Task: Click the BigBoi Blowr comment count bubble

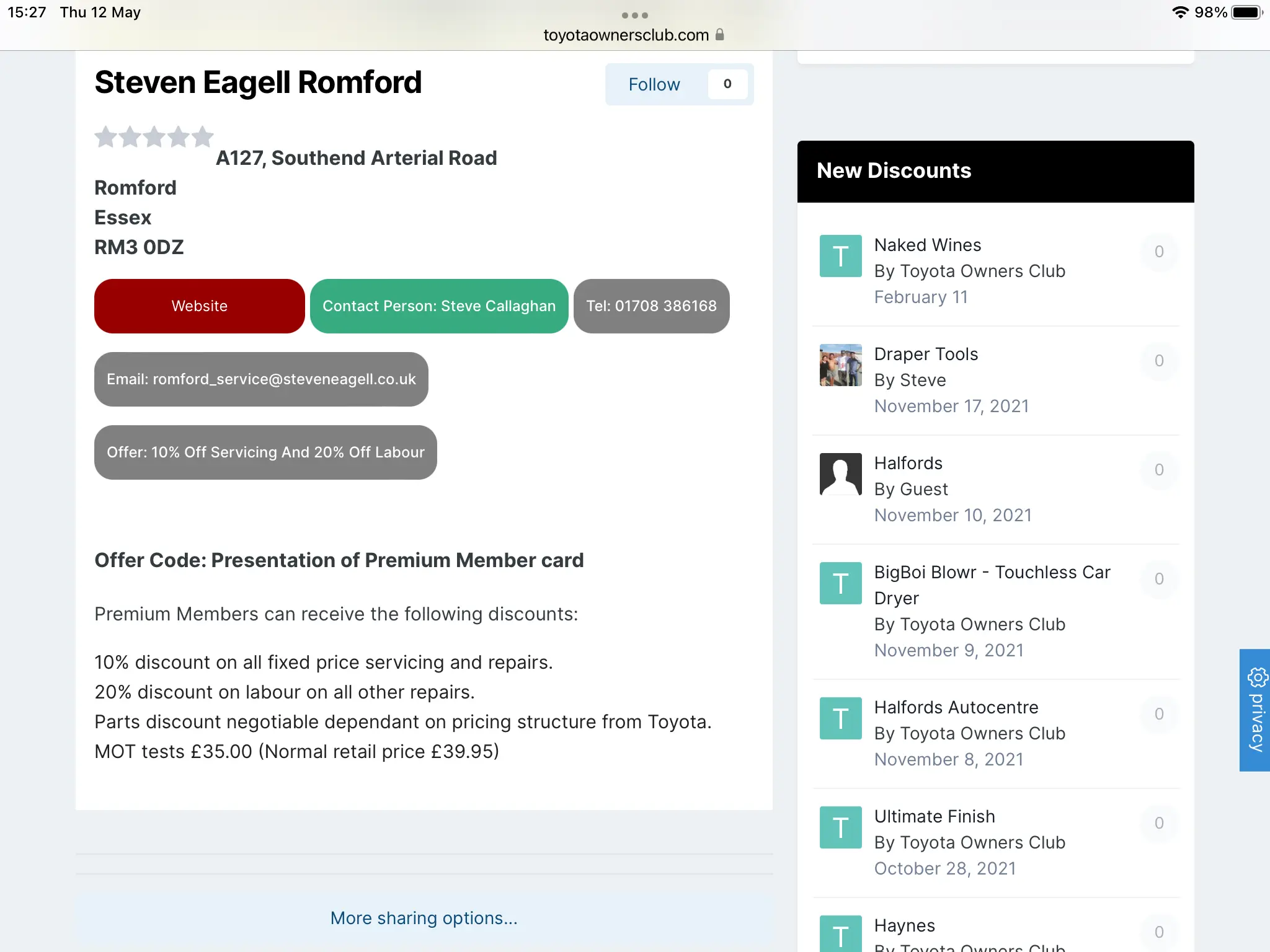Action: tap(1158, 579)
